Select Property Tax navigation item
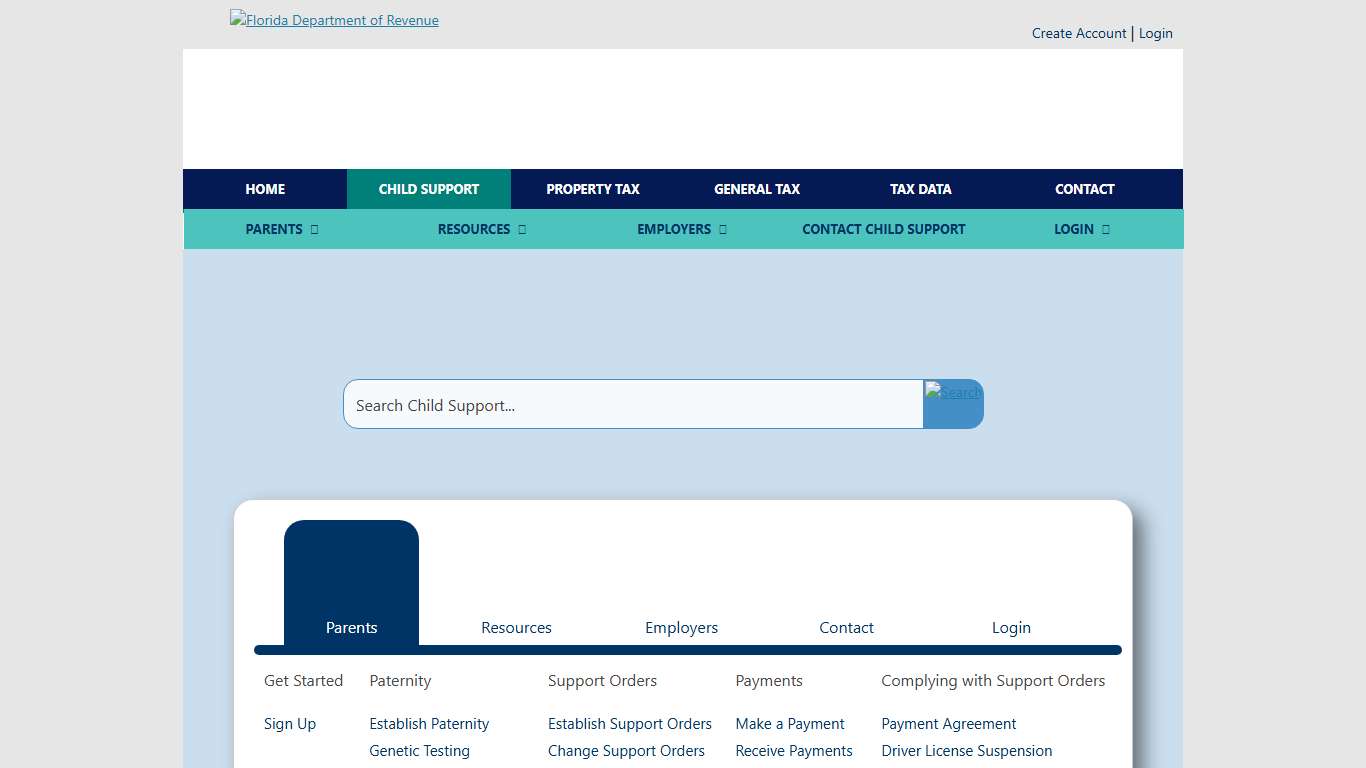 [x=593, y=189]
